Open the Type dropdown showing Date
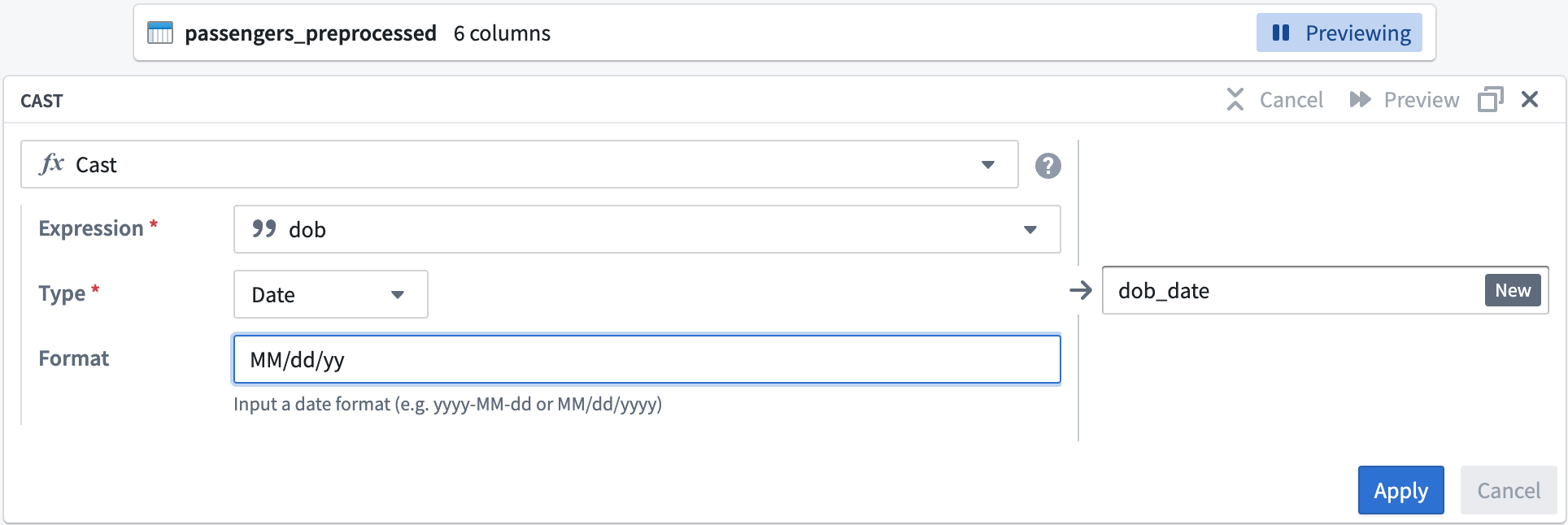 click(330, 294)
